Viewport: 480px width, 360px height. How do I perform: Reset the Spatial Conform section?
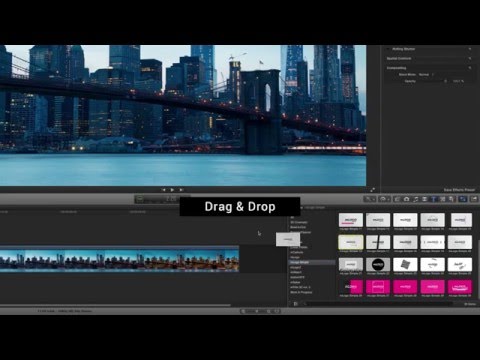(470, 58)
